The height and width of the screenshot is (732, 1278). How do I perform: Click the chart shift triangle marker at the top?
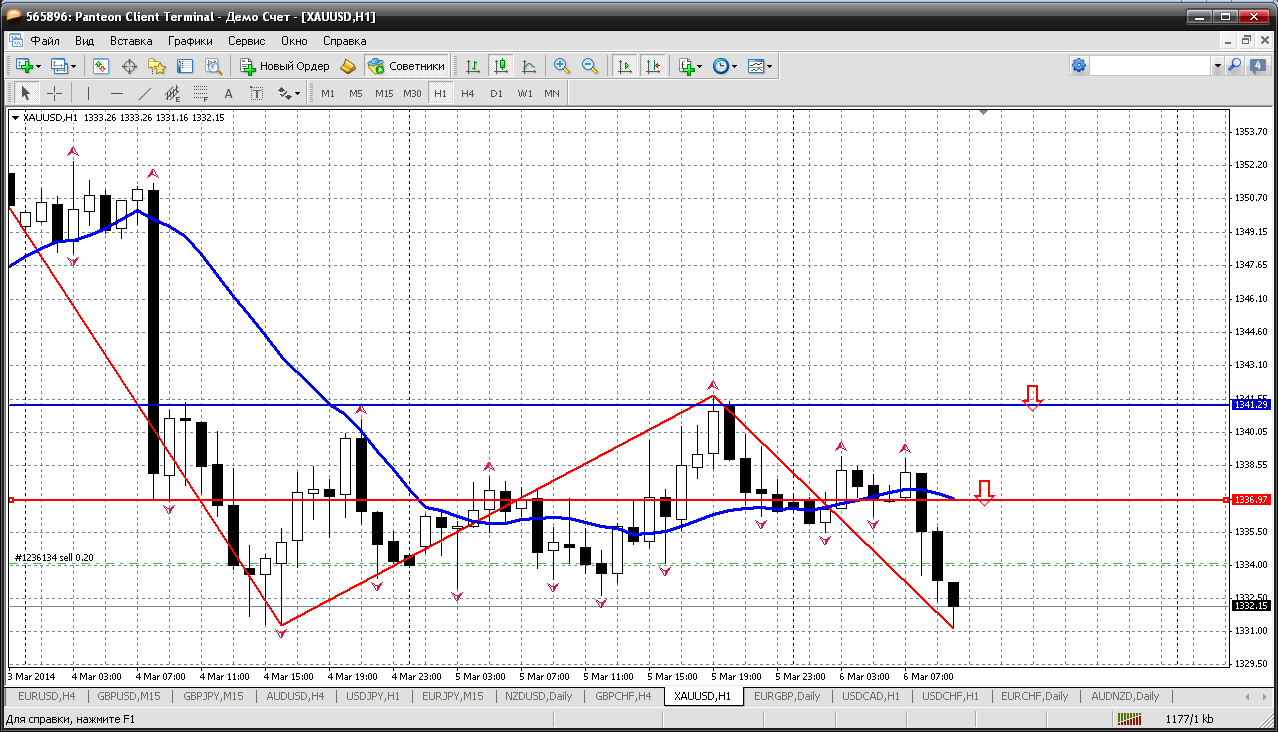click(984, 113)
